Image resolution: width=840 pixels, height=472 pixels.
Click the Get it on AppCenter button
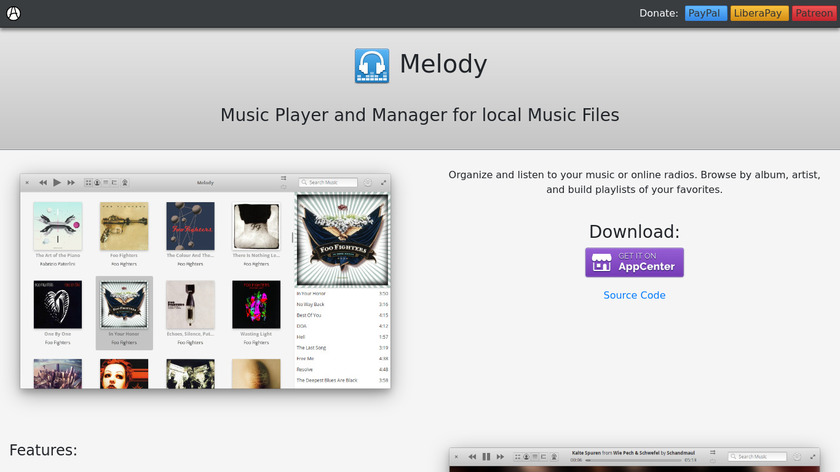[634, 262]
